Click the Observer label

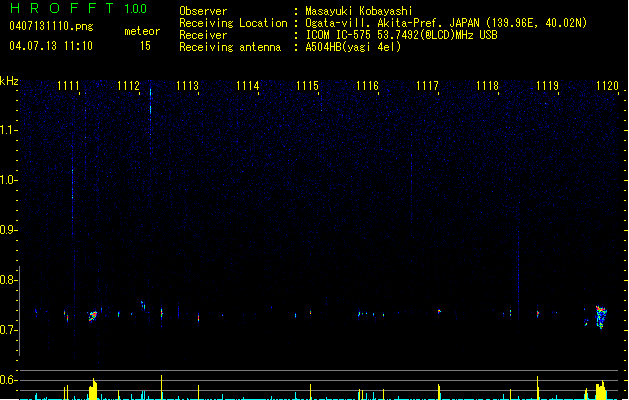[203, 11]
